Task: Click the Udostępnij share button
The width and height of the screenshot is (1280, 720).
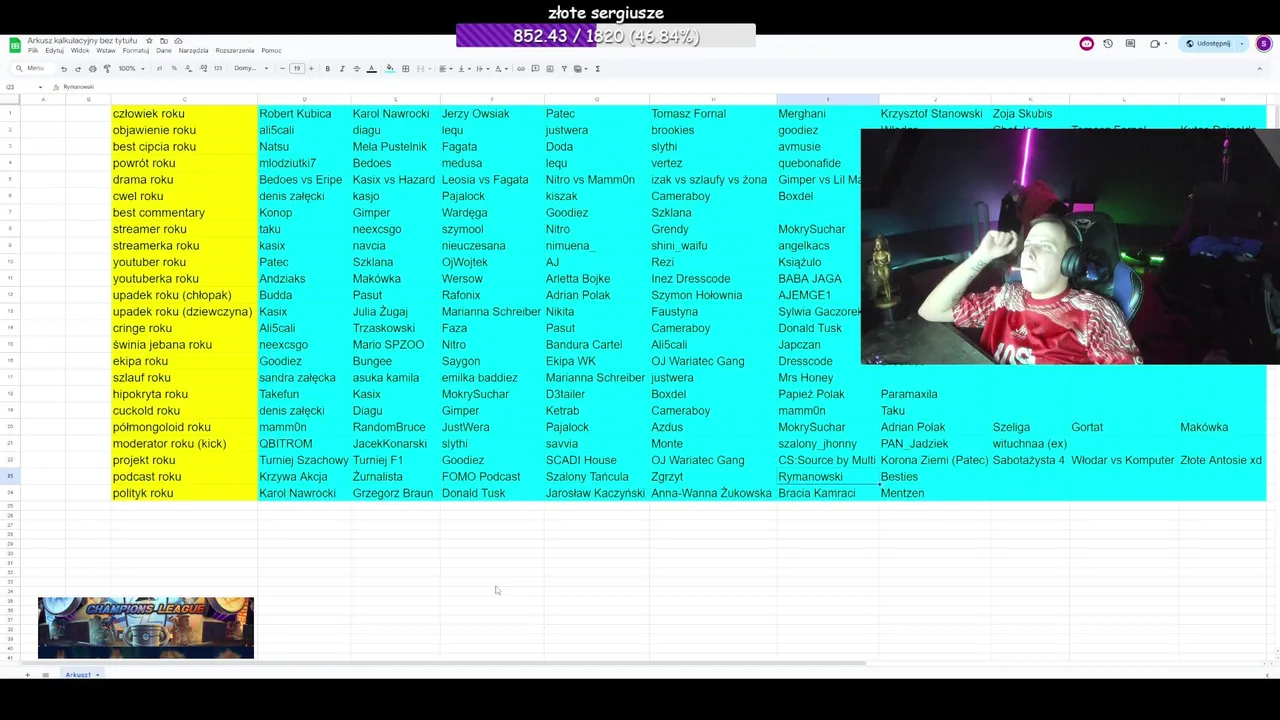Action: (x=1209, y=44)
